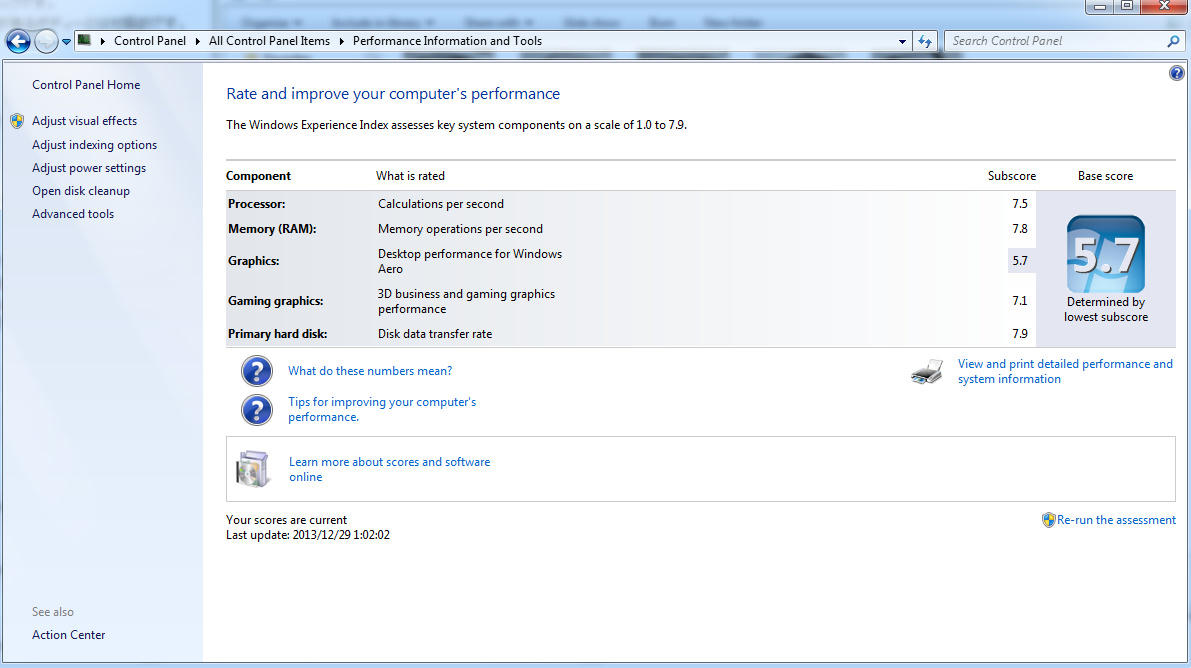Open Control Panel Home link
This screenshot has width=1191, height=668.
(86, 85)
